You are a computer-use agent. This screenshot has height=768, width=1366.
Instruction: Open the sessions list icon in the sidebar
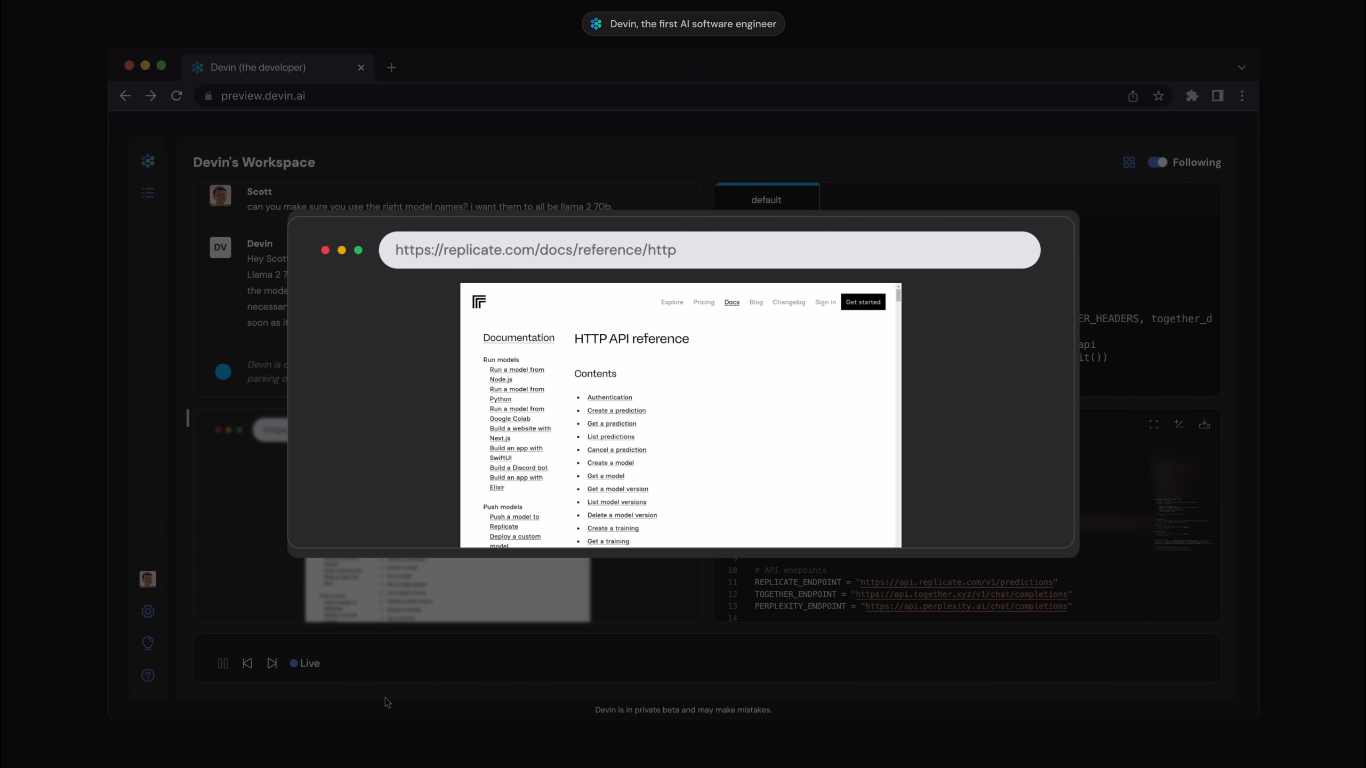pyautogui.click(x=148, y=193)
